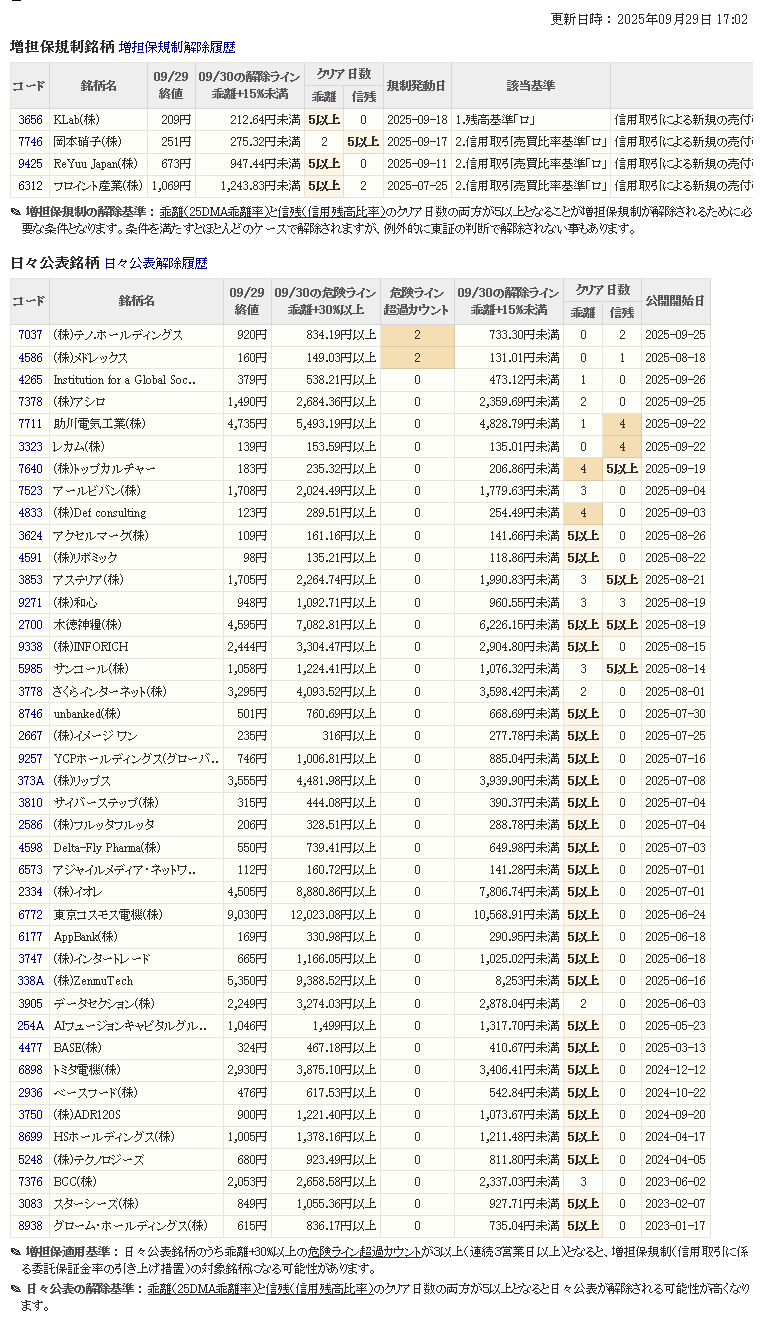Open code 254A AIフュージョンキャピタル
This screenshot has height=1319, width=767.
[x=30, y=1025]
